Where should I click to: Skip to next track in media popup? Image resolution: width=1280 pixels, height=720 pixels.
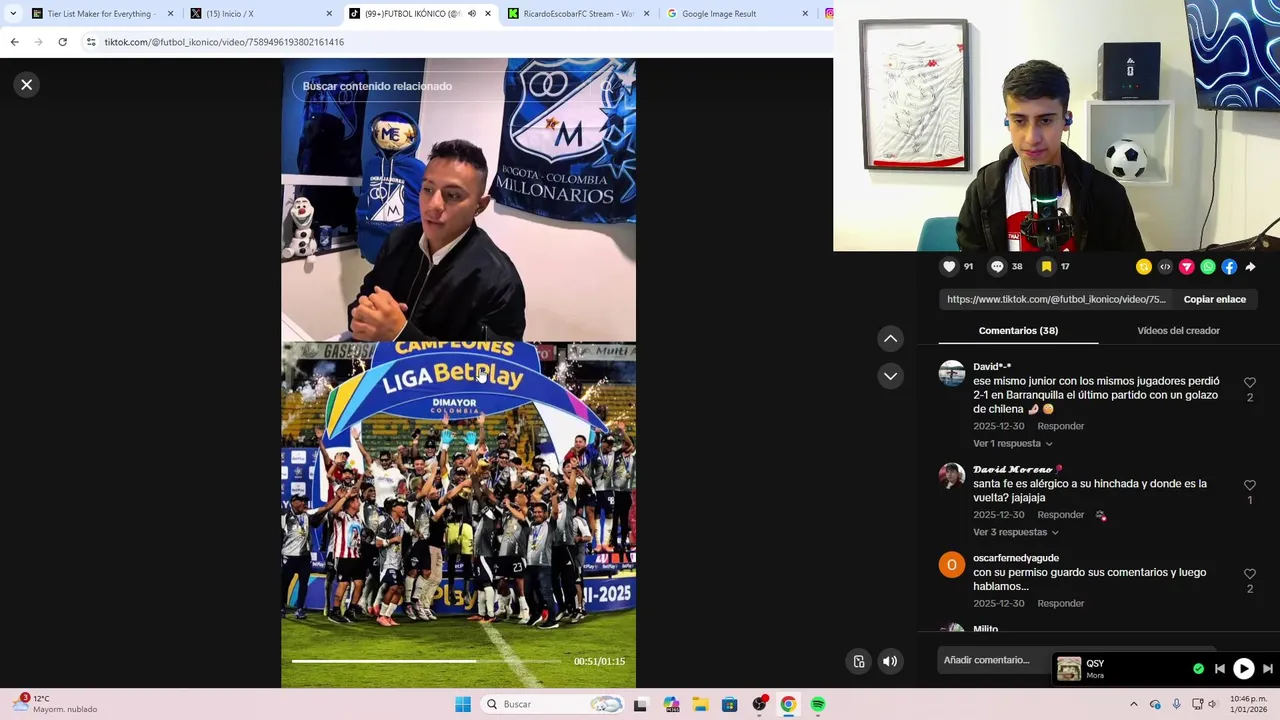1268,669
